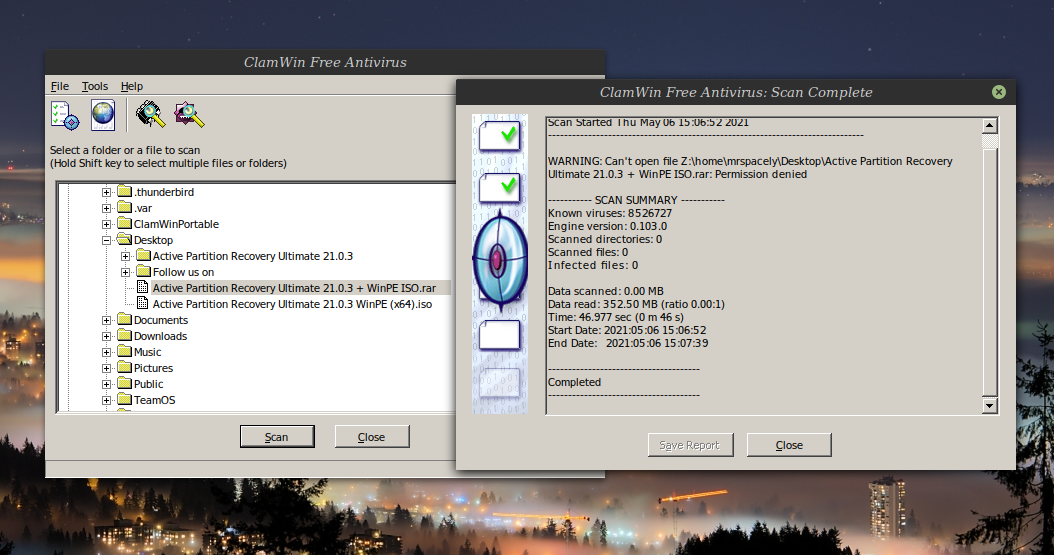
Task: Click the 'End Date' line in report
Action: click(x=628, y=343)
